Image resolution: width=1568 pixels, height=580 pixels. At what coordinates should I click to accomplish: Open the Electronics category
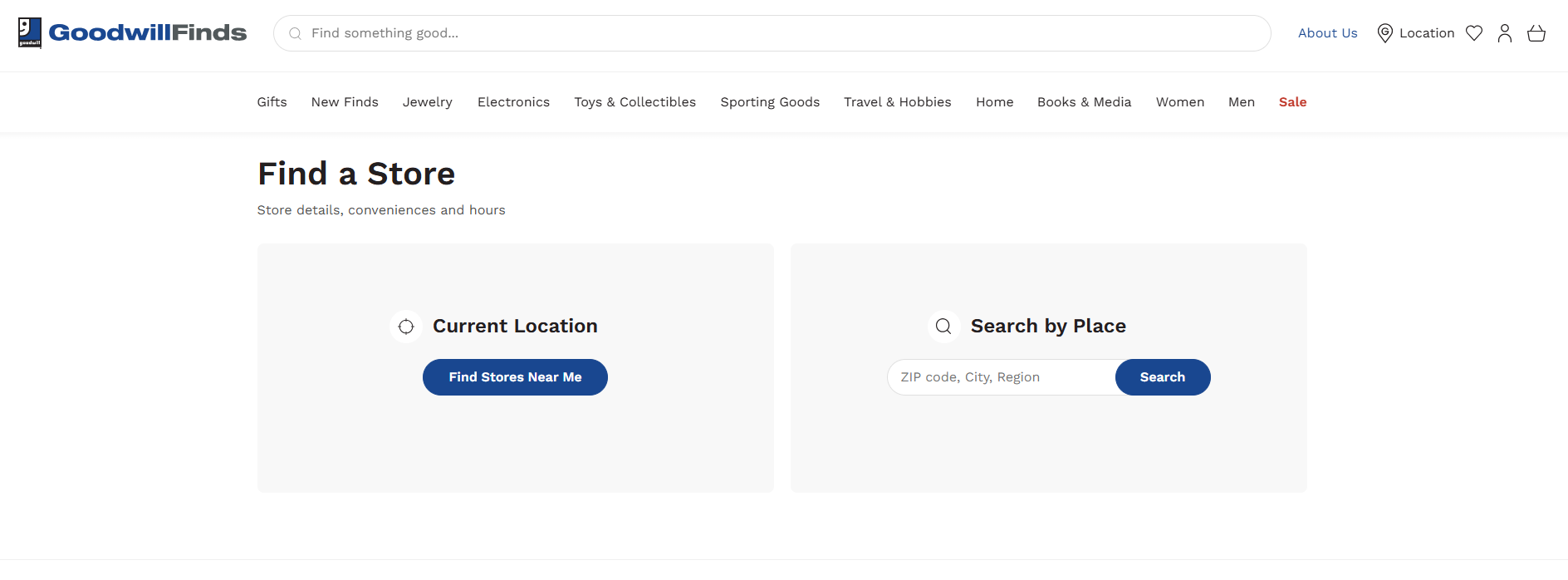click(x=513, y=102)
